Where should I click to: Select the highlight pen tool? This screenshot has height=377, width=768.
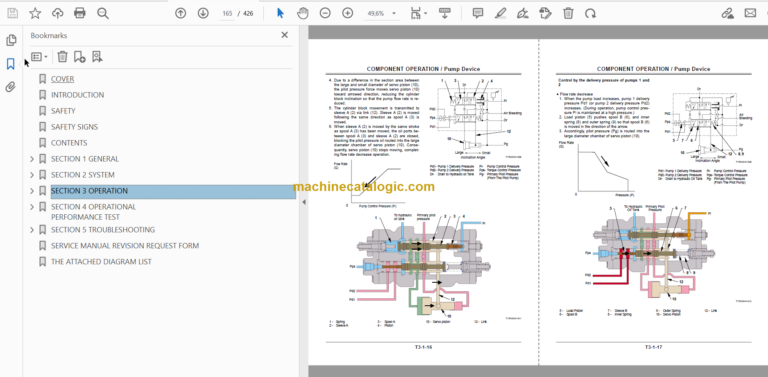pyautogui.click(x=500, y=13)
